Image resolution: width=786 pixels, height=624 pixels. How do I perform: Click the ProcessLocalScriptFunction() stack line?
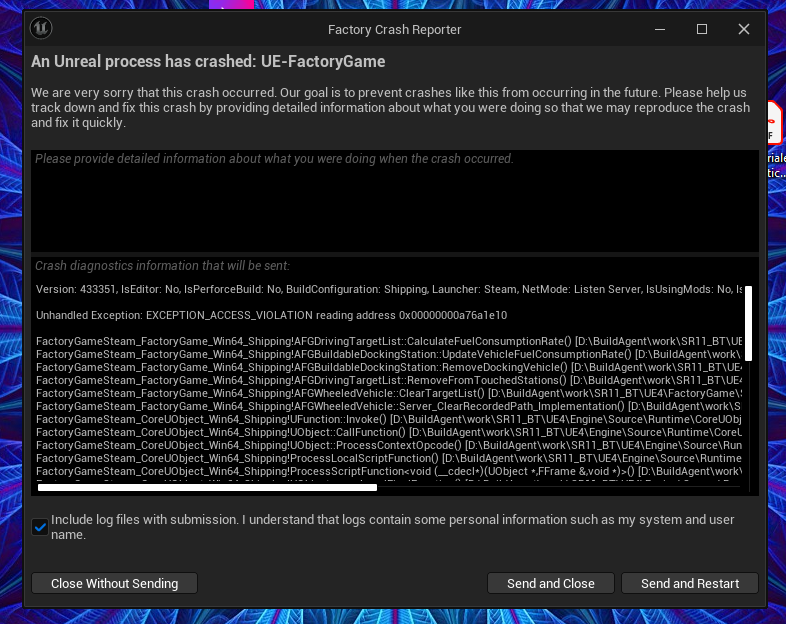point(389,459)
